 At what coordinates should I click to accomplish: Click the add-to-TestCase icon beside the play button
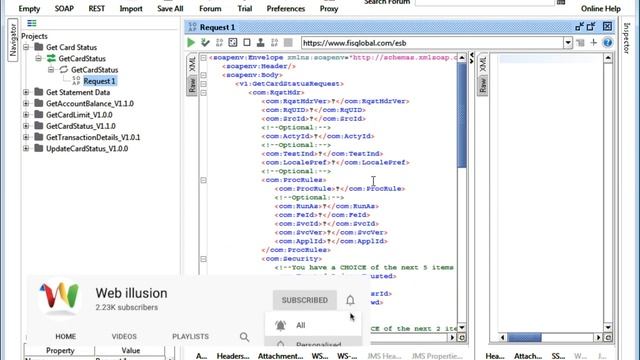[205, 42]
